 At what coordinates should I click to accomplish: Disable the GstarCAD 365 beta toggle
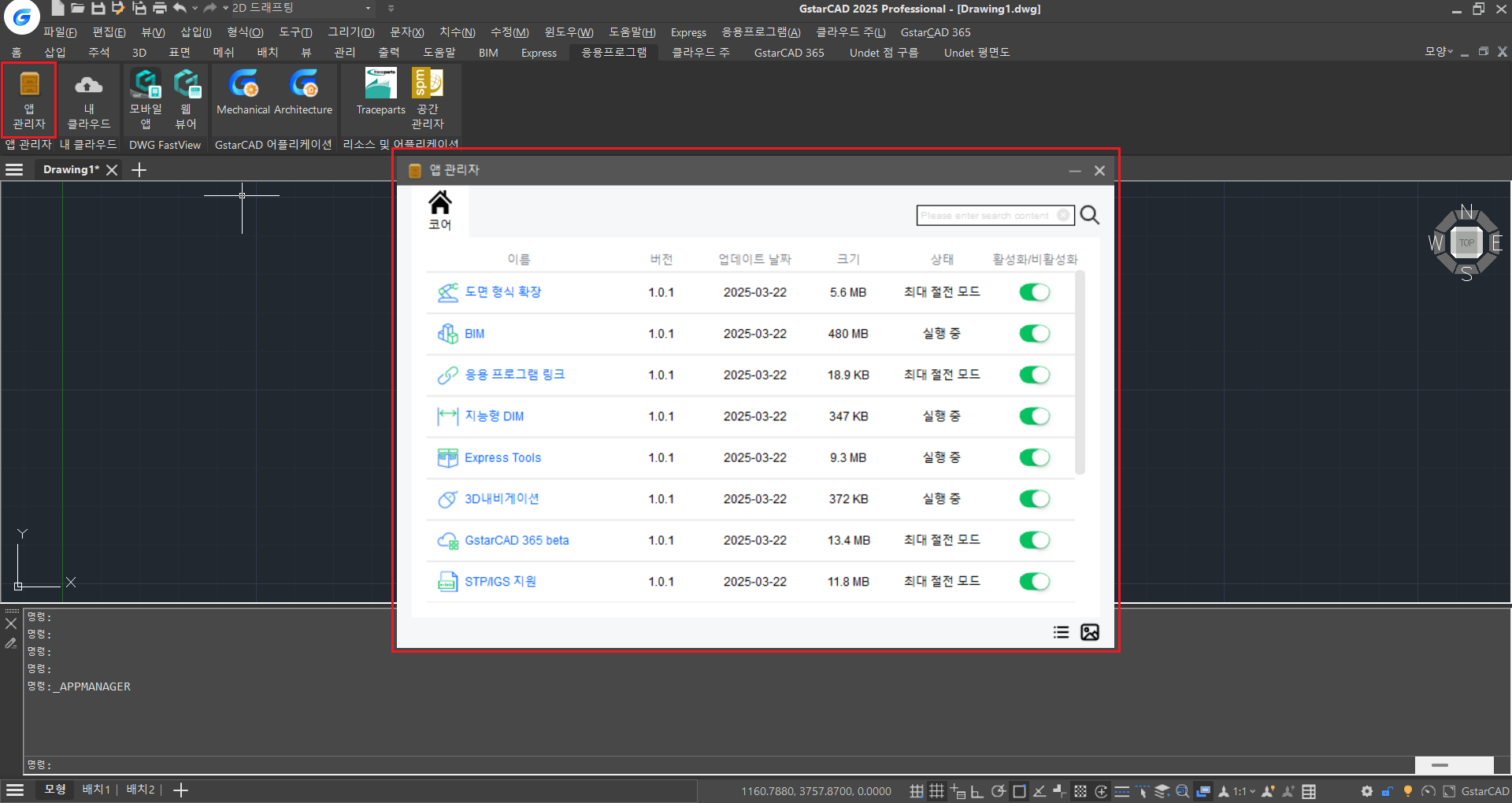click(1035, 540)
